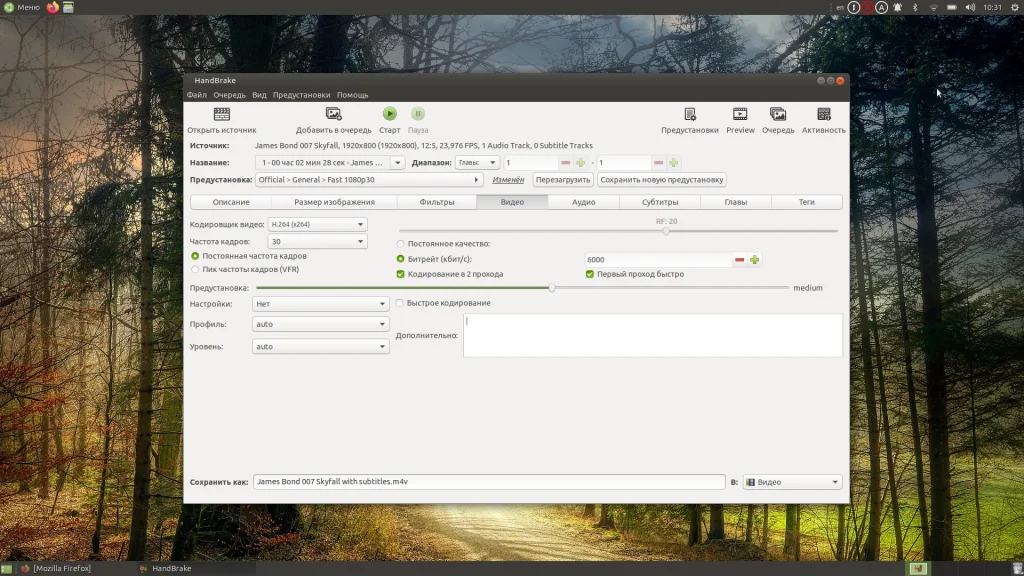Expand the video encoder H.264 (x264) dropdown

click(318, 225)
